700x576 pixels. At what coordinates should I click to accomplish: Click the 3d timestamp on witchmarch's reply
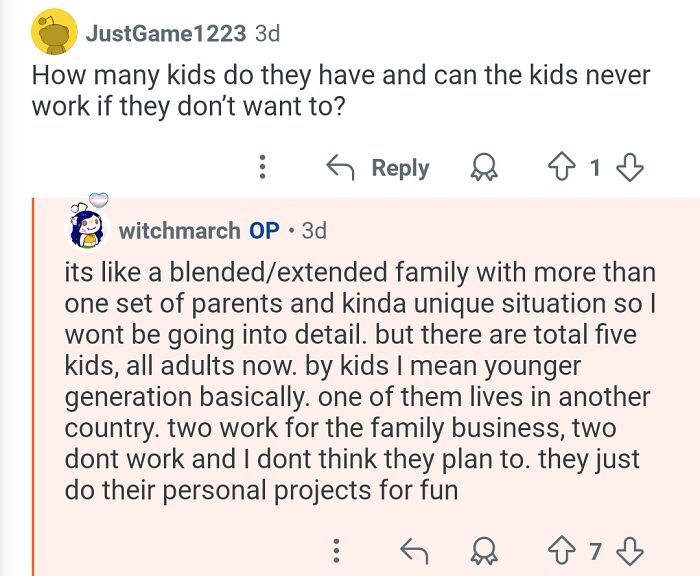[314, 230]
